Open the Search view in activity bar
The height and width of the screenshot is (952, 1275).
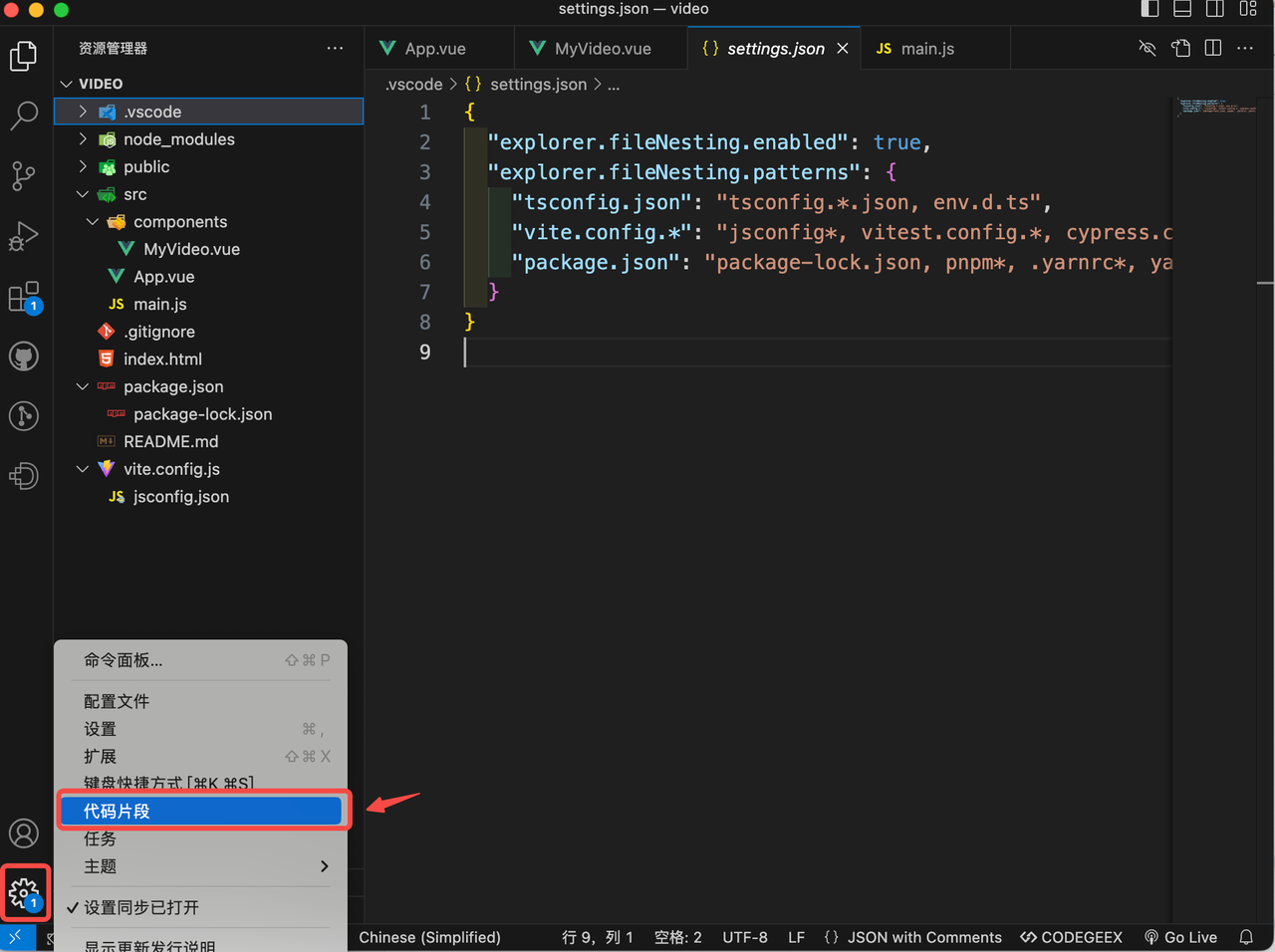pyautogui.click(x=24, y=116)
